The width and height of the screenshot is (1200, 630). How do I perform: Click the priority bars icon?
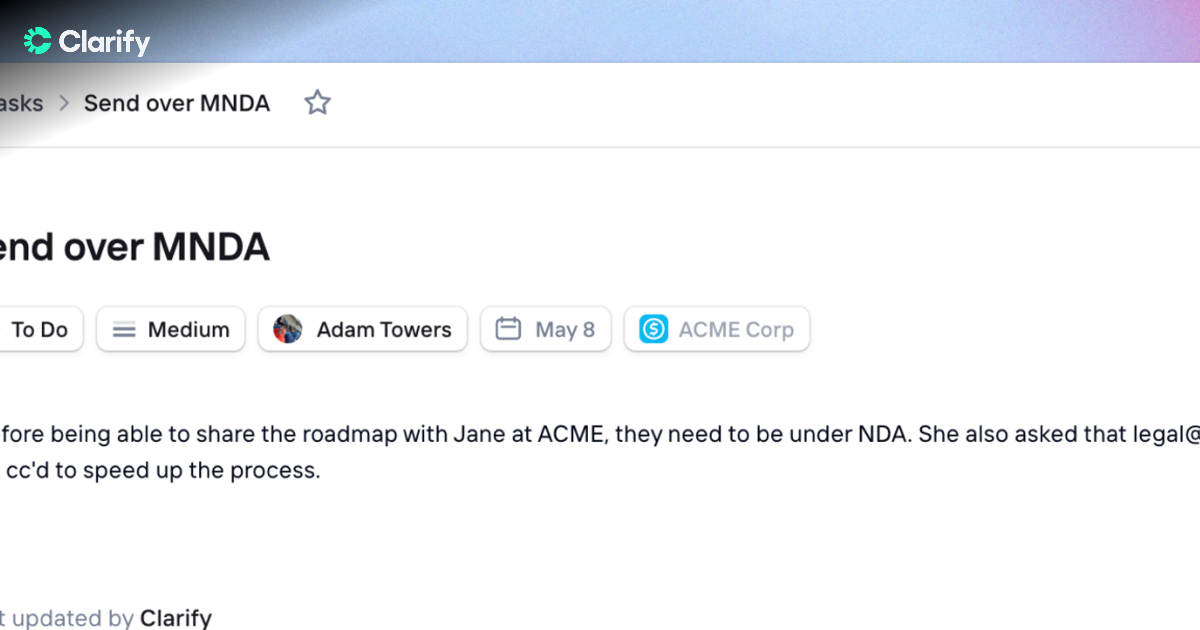pyautogui.click(x=124, y=330)
